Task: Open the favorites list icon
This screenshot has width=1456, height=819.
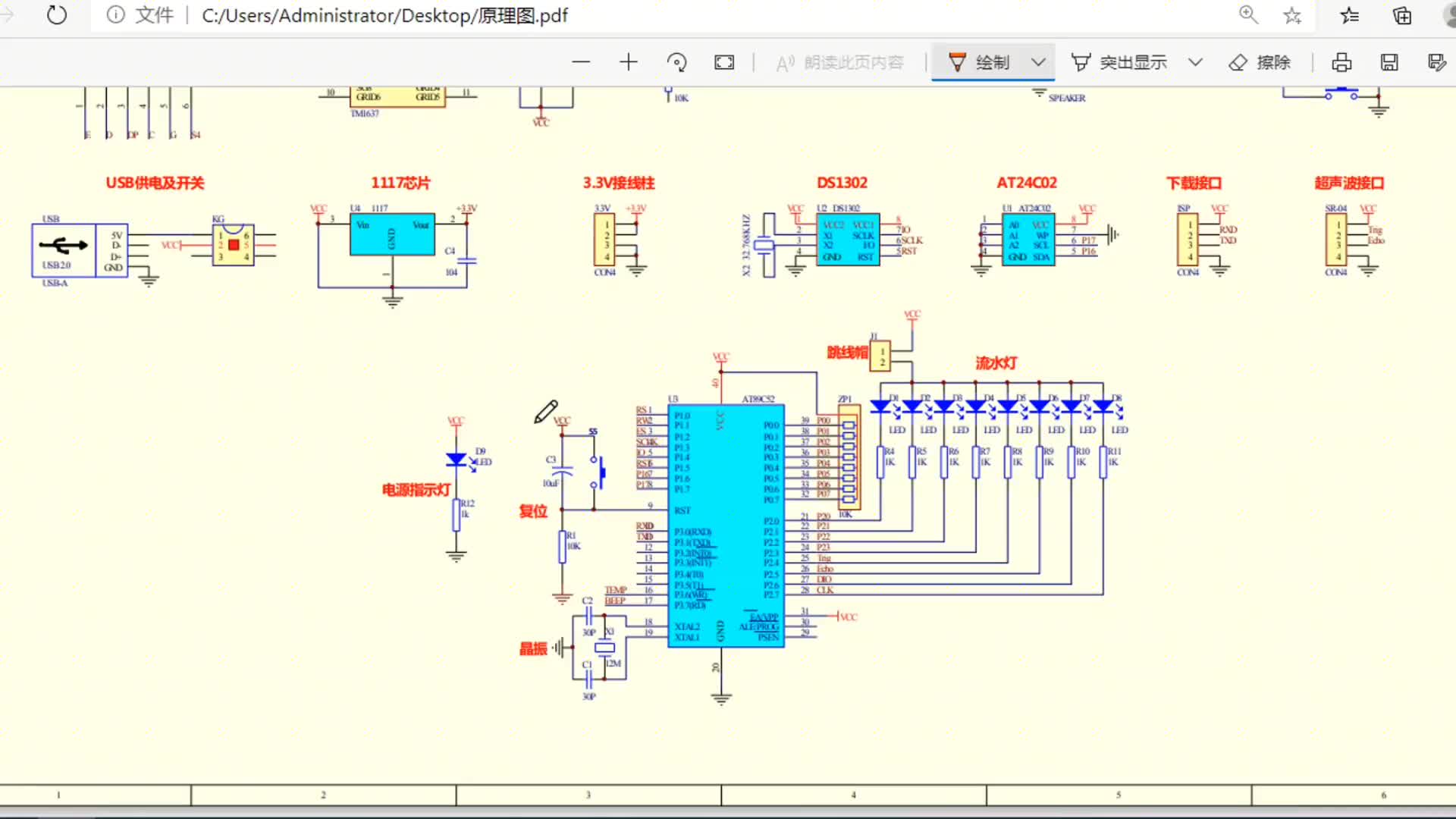Action: click(1349, 15)
